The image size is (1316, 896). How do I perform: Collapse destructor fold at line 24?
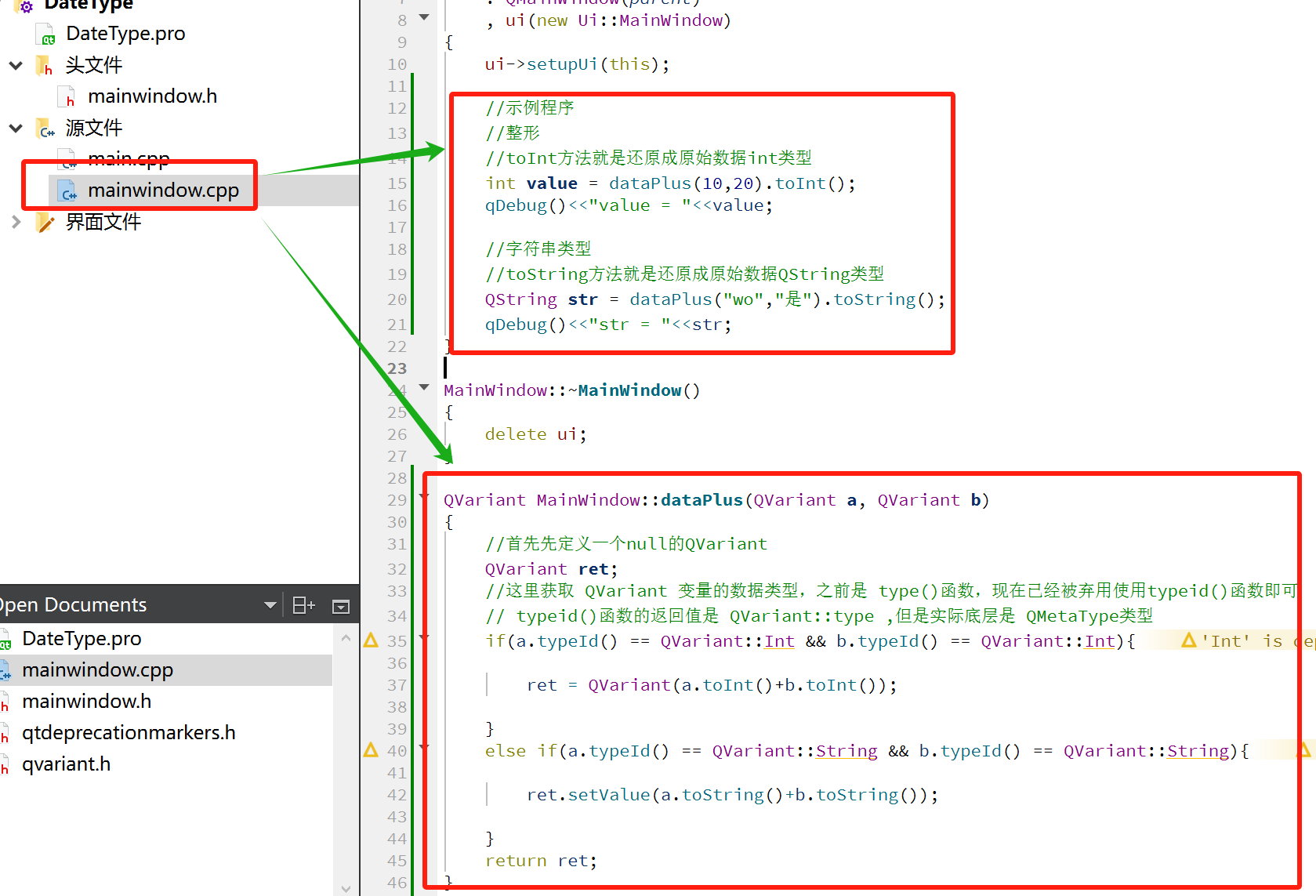tap(424, 387)
